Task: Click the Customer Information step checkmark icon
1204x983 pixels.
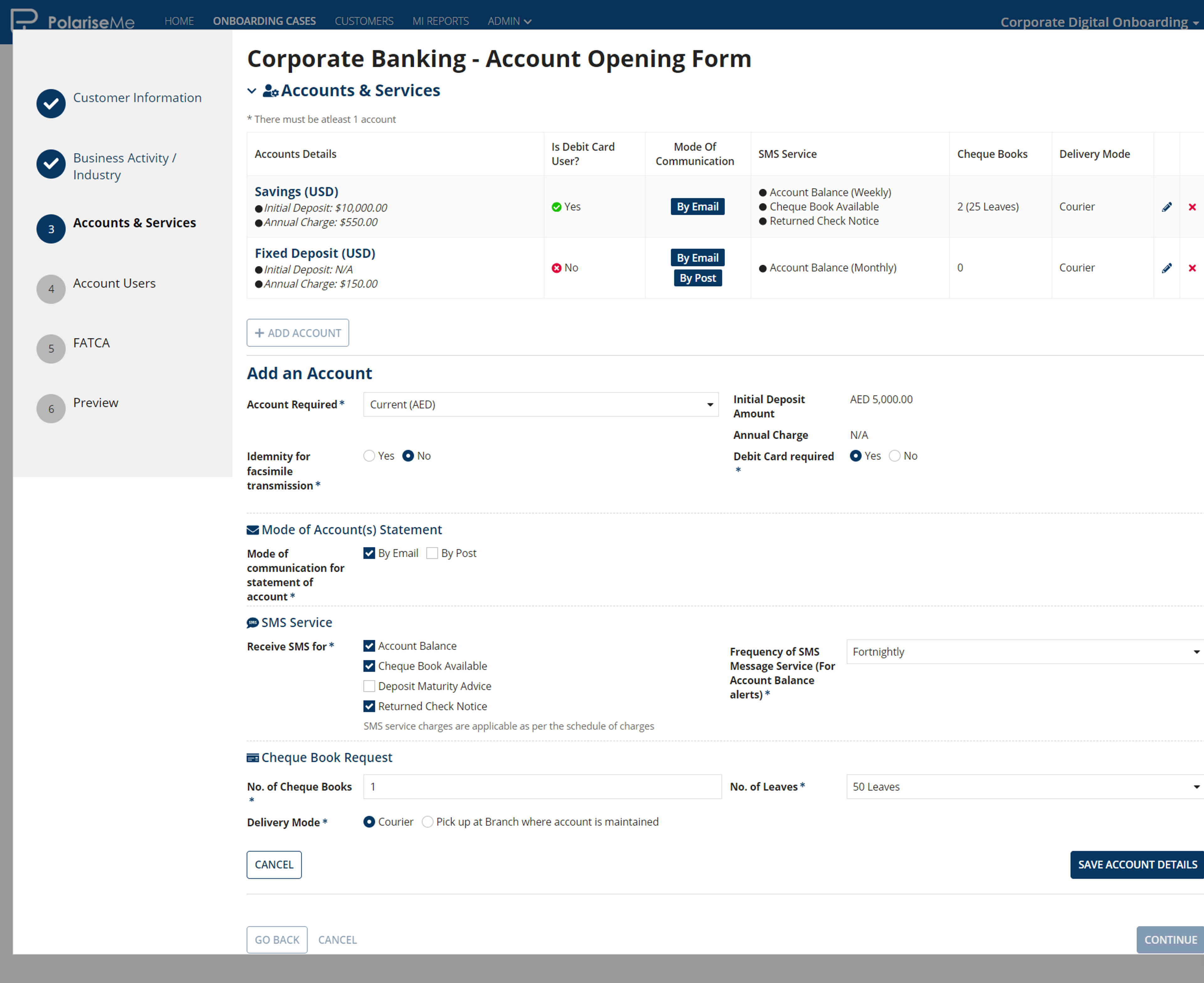Action: (51, 104)
